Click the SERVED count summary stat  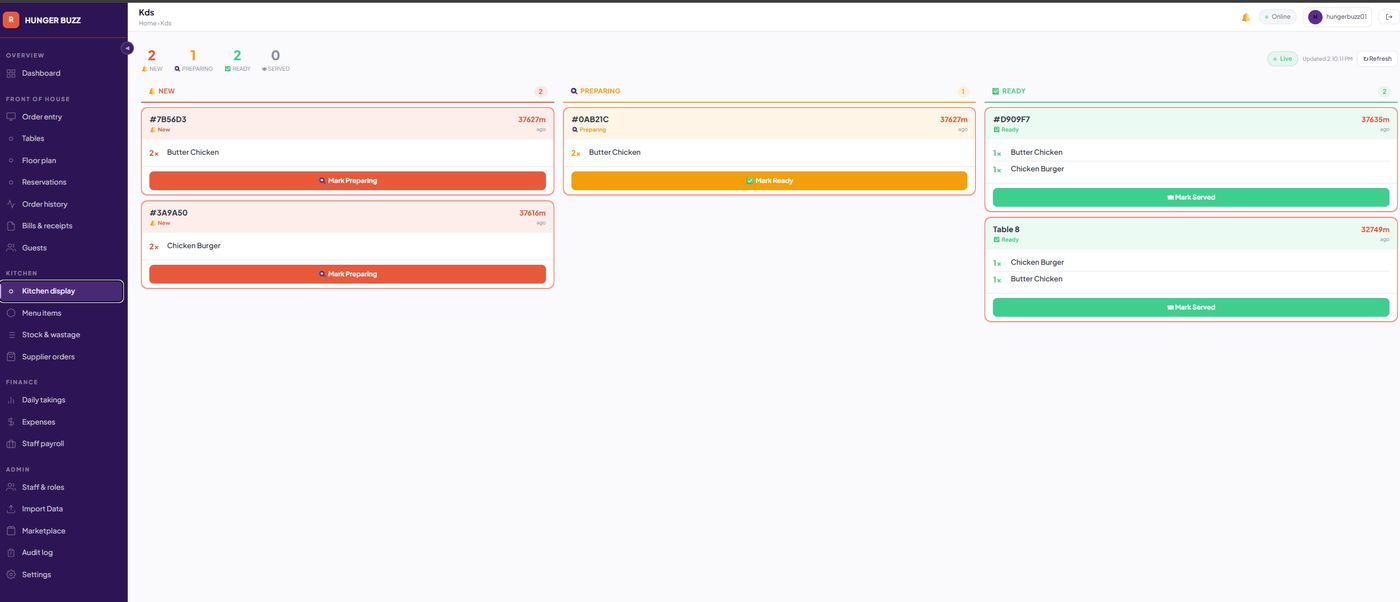[275, 60]
